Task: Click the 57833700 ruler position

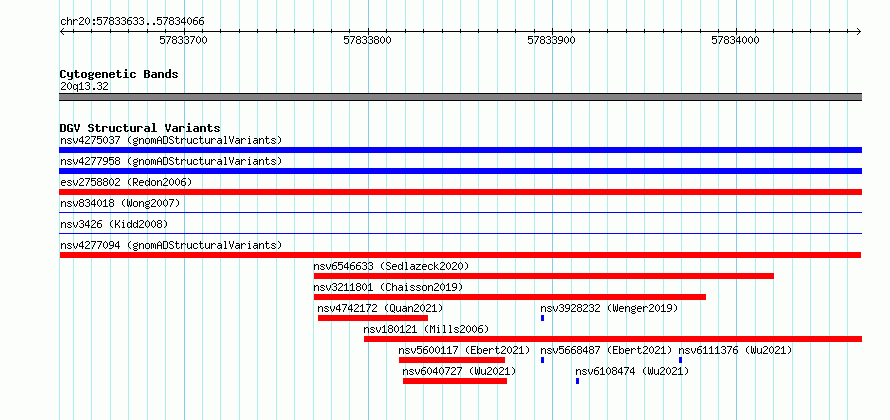Action: 184,40
